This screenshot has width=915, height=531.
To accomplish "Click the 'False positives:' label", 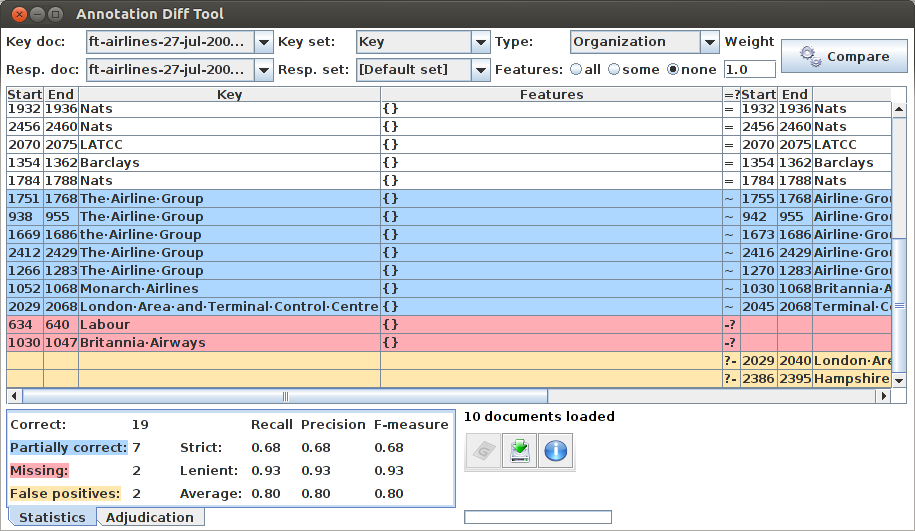I will coord(65,494).
